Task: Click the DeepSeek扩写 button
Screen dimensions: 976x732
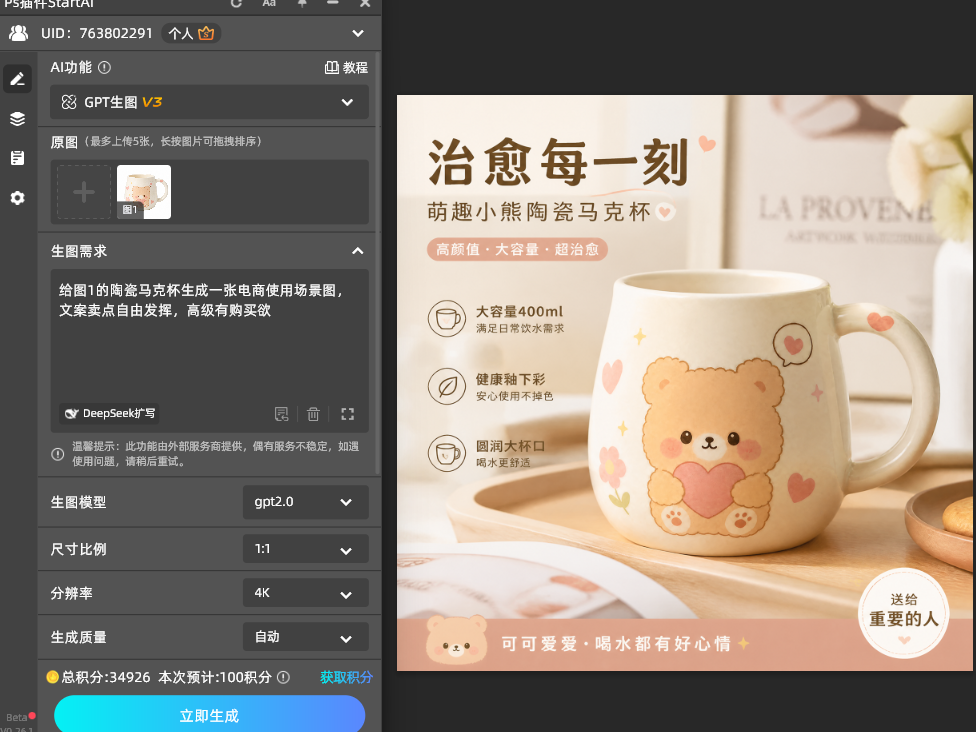Action: [x=110, y=413]
